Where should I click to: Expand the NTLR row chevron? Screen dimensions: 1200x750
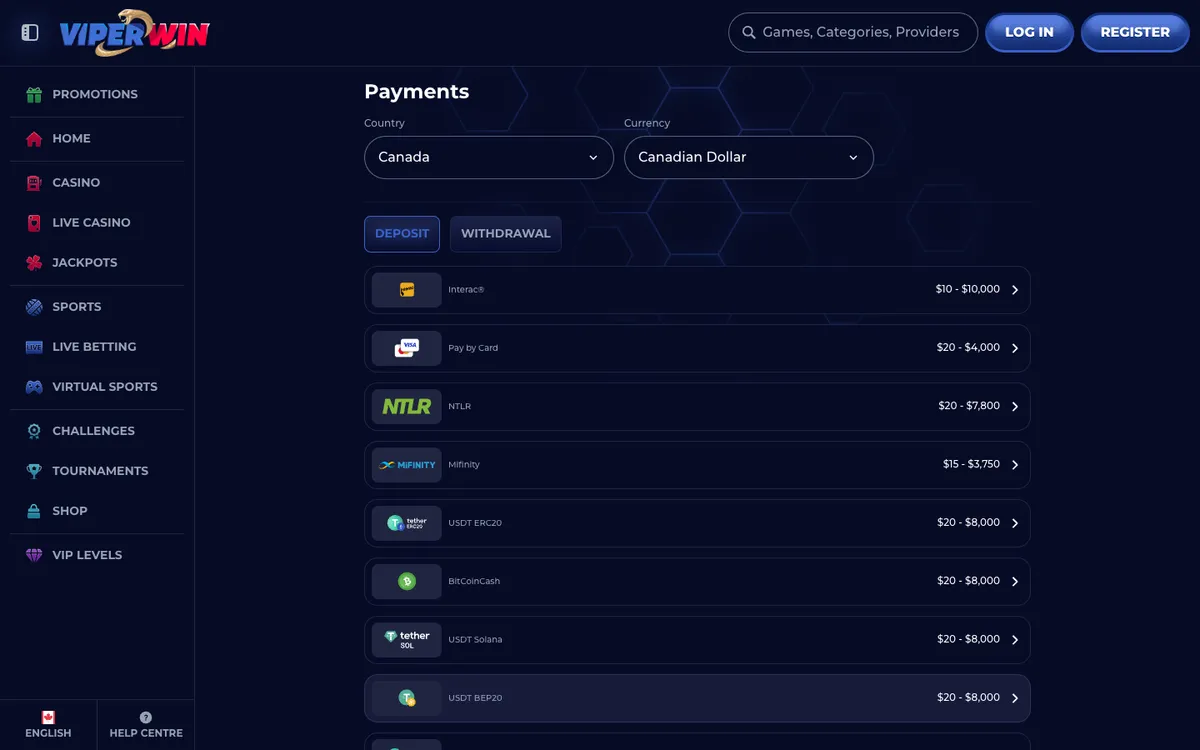[x=1015, y=407]
